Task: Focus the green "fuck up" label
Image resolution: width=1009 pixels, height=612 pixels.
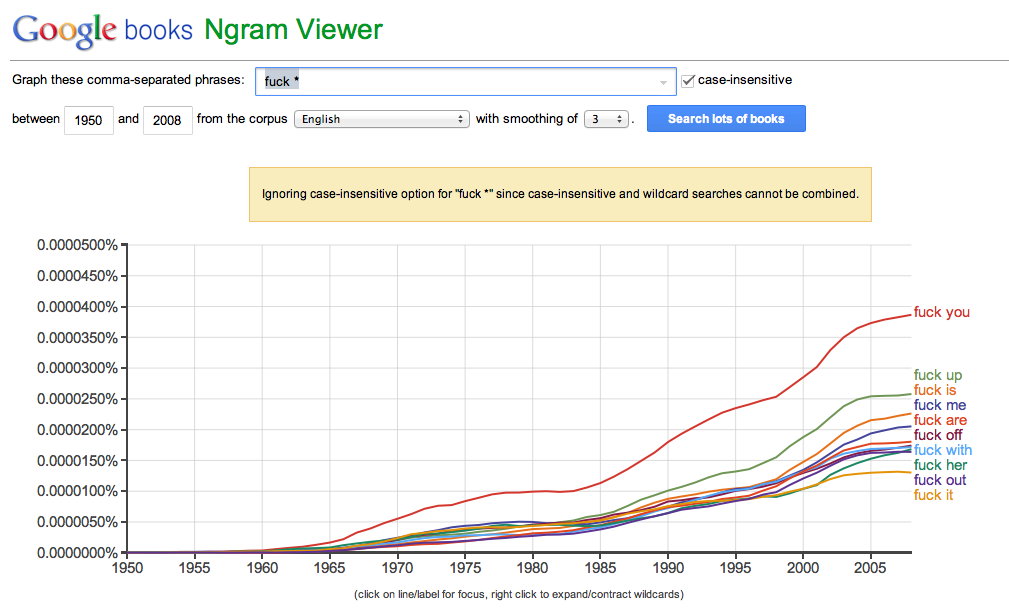Action: (x=937, y=376)
